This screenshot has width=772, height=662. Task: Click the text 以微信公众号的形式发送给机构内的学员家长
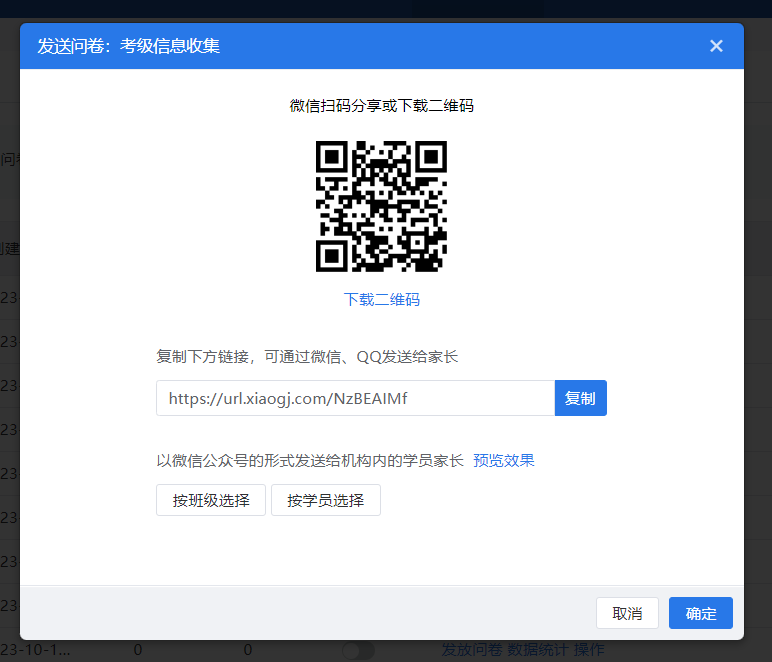[310, 460]
